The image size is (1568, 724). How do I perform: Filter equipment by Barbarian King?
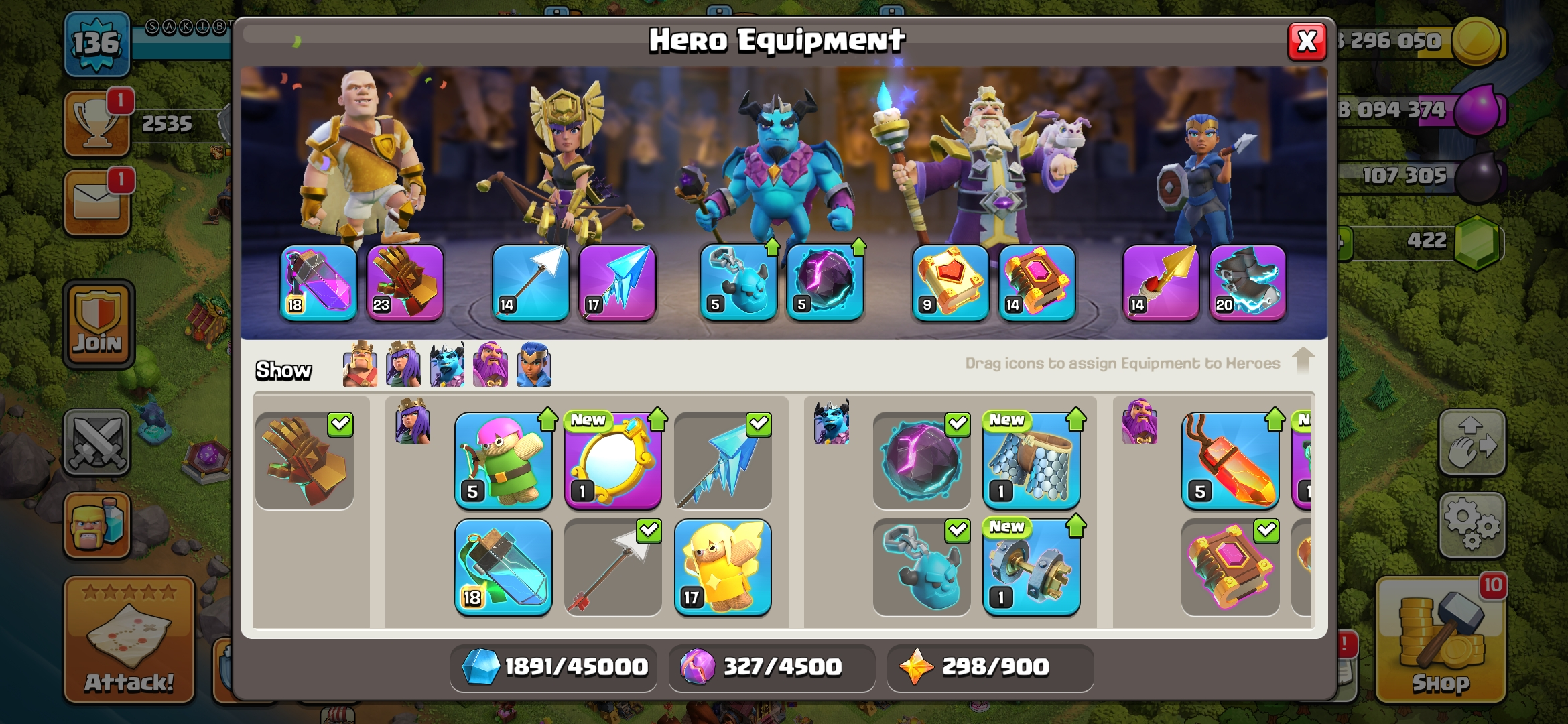pos(360,364)
